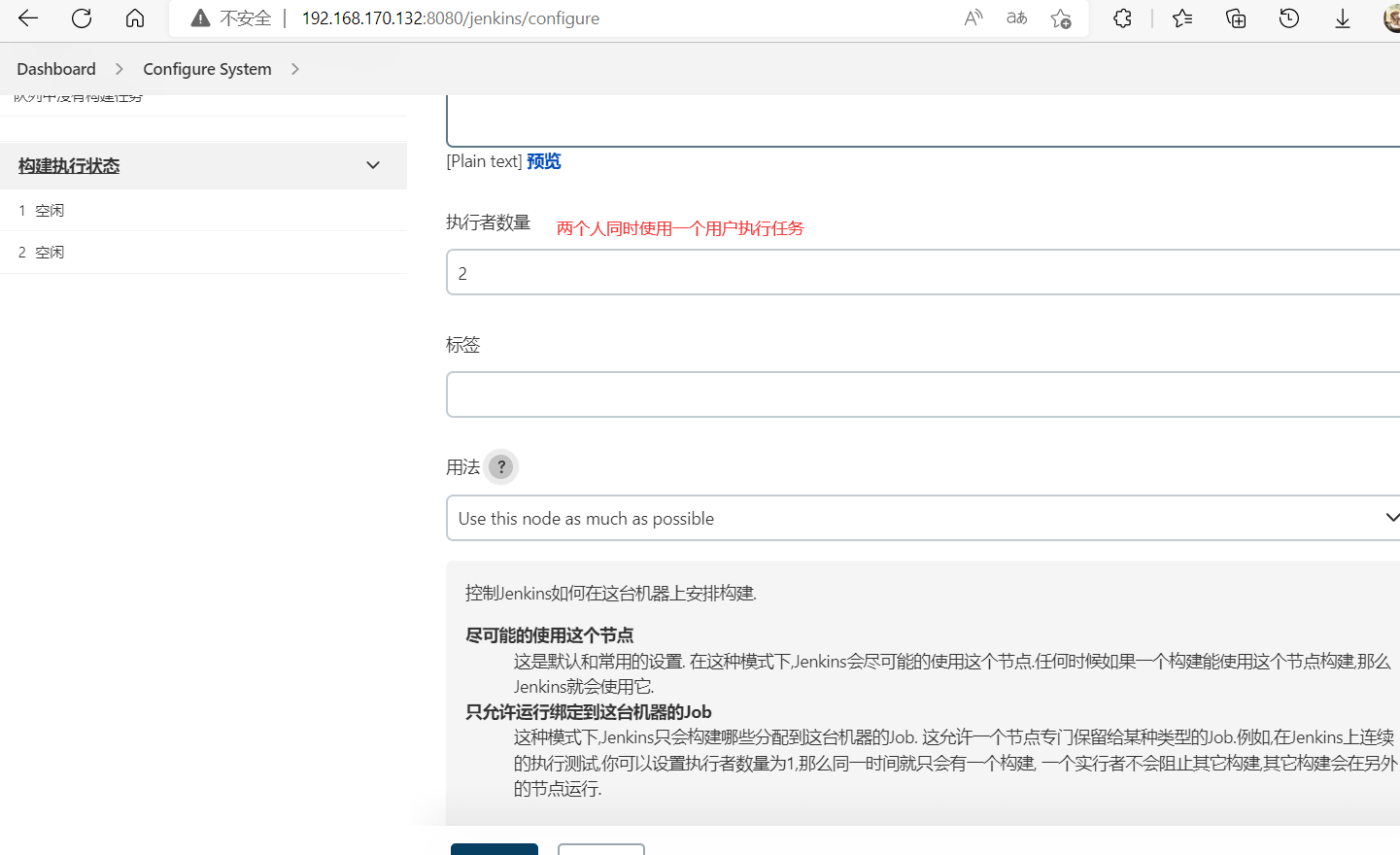Reload the page with the refresh icon

(82, 17)
